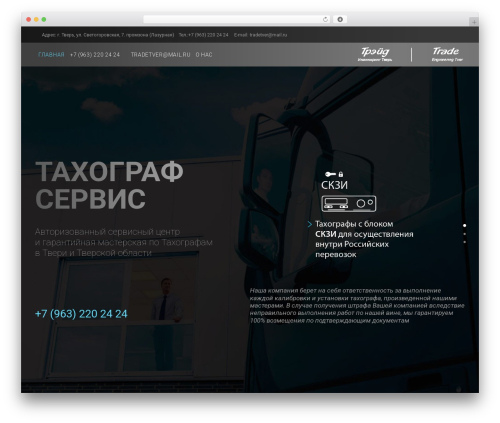Click the tachograph device icon

coord(349,204)
